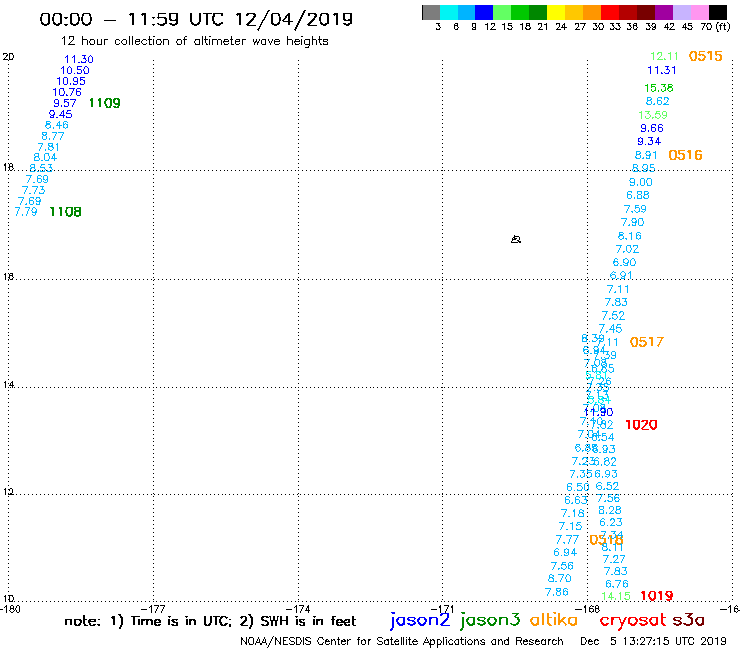
Task: Click the wave height value 7.90
Action: click(x=632, y=222)
